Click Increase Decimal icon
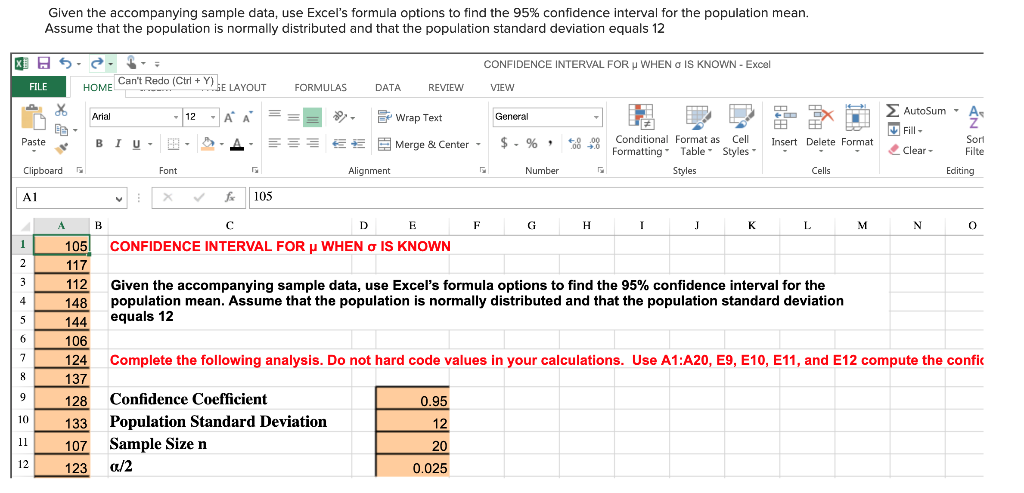1024x493 pixels. (575, 144)
